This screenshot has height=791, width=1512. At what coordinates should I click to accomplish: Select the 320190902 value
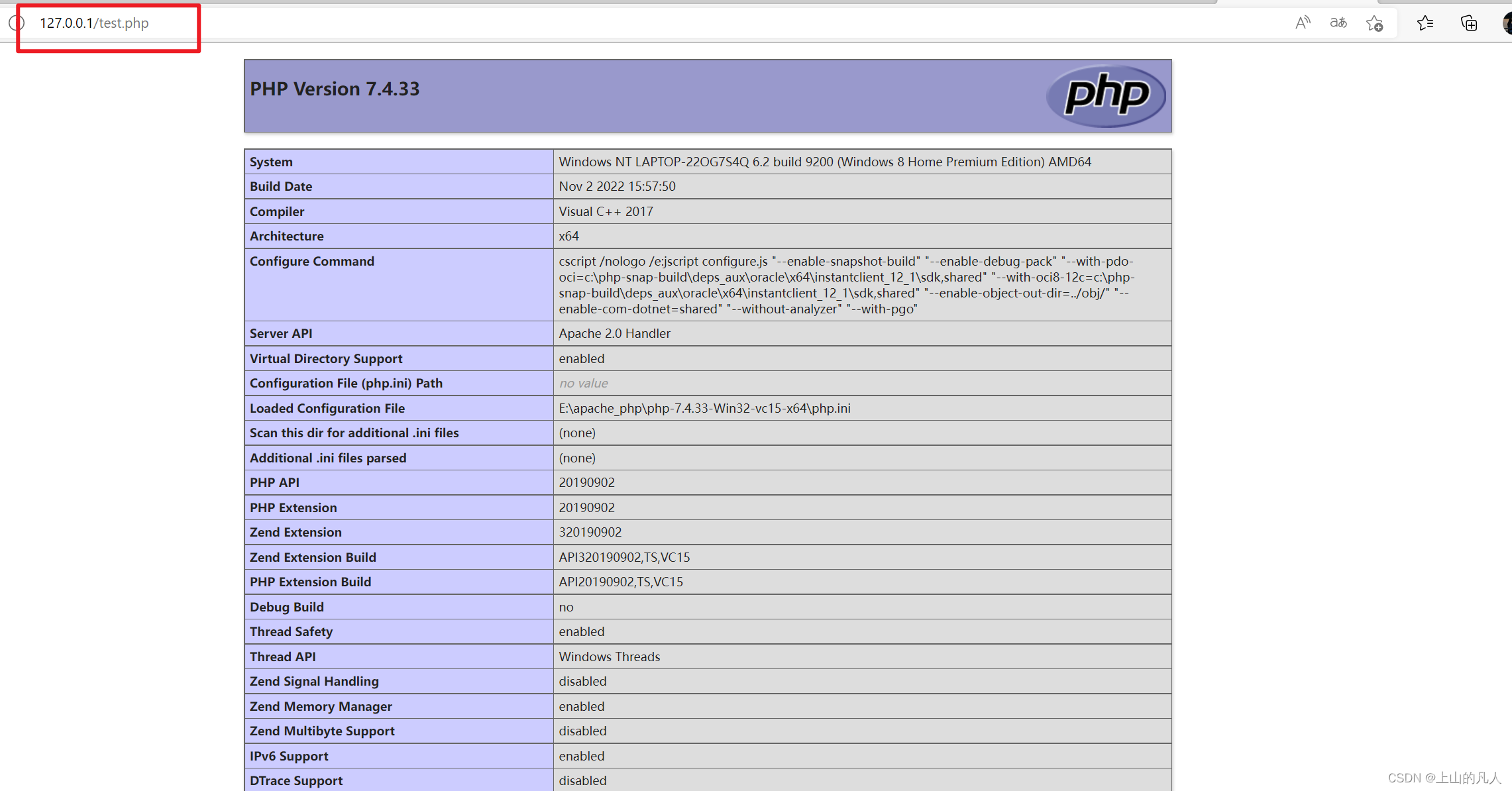coord(590,532)
